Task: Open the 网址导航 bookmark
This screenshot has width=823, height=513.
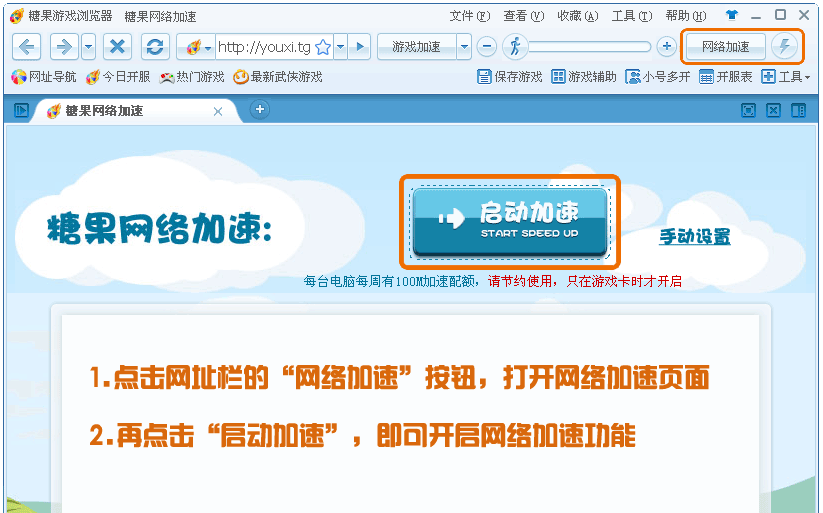Action: pos(44,77)
